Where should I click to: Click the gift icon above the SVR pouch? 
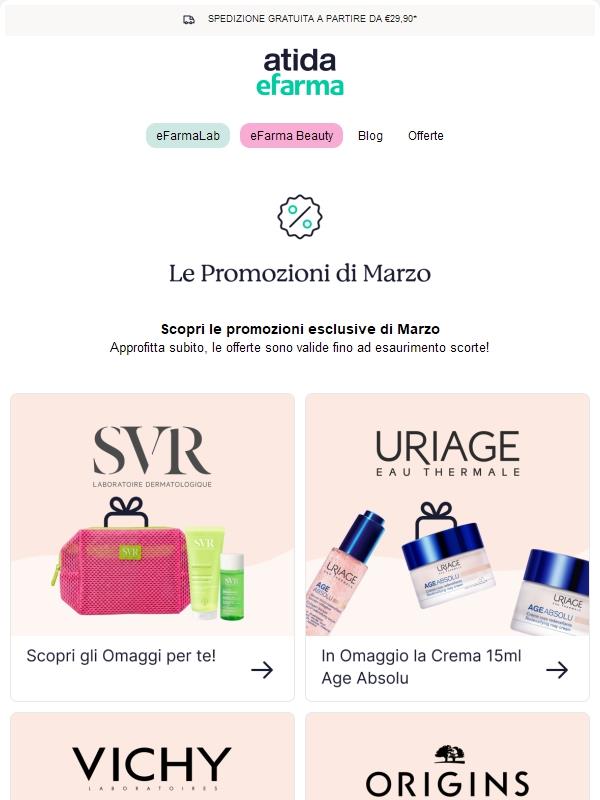pos(127,512)
